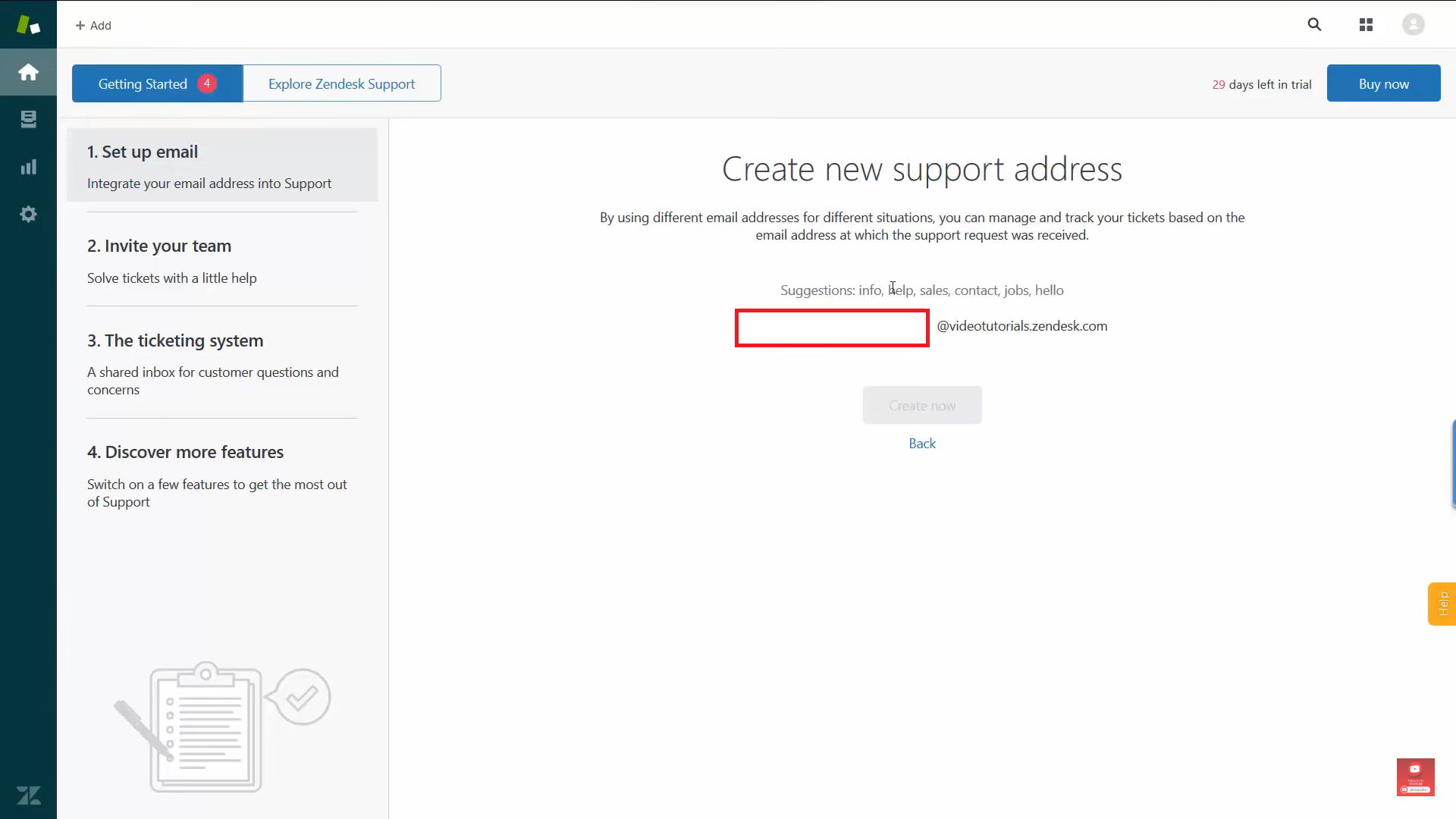Image resolution: width=1456 pixels, height=819 pixels.
Task: Open the Views ticket list icon
Action: click(28, 119)
